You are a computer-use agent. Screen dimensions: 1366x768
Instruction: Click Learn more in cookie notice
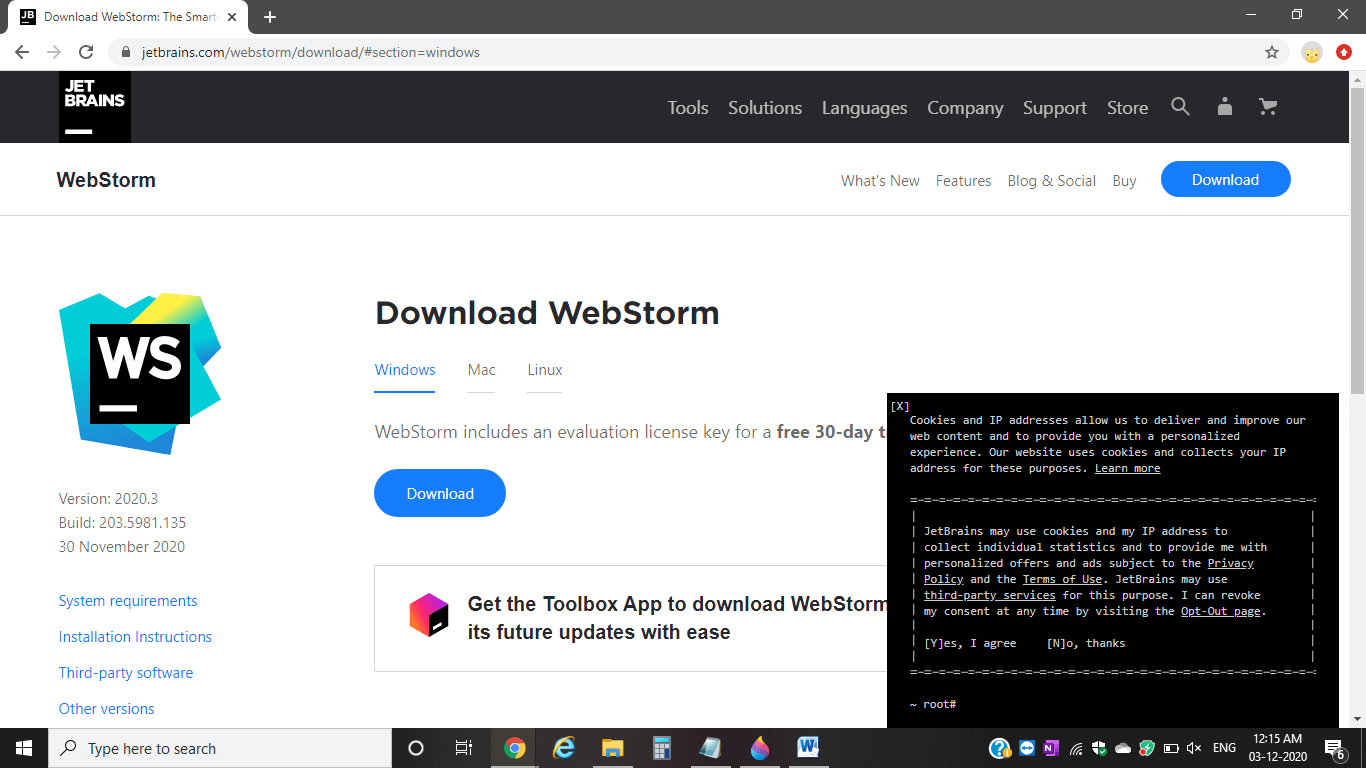[x=1127, y=468]
